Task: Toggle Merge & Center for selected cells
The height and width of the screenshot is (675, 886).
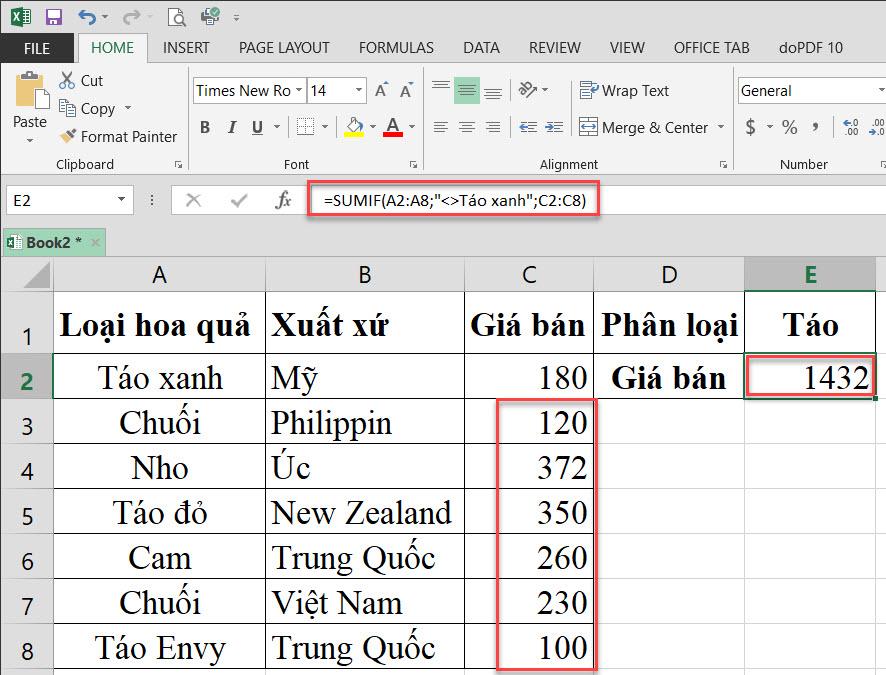Action: click(645, 127)
